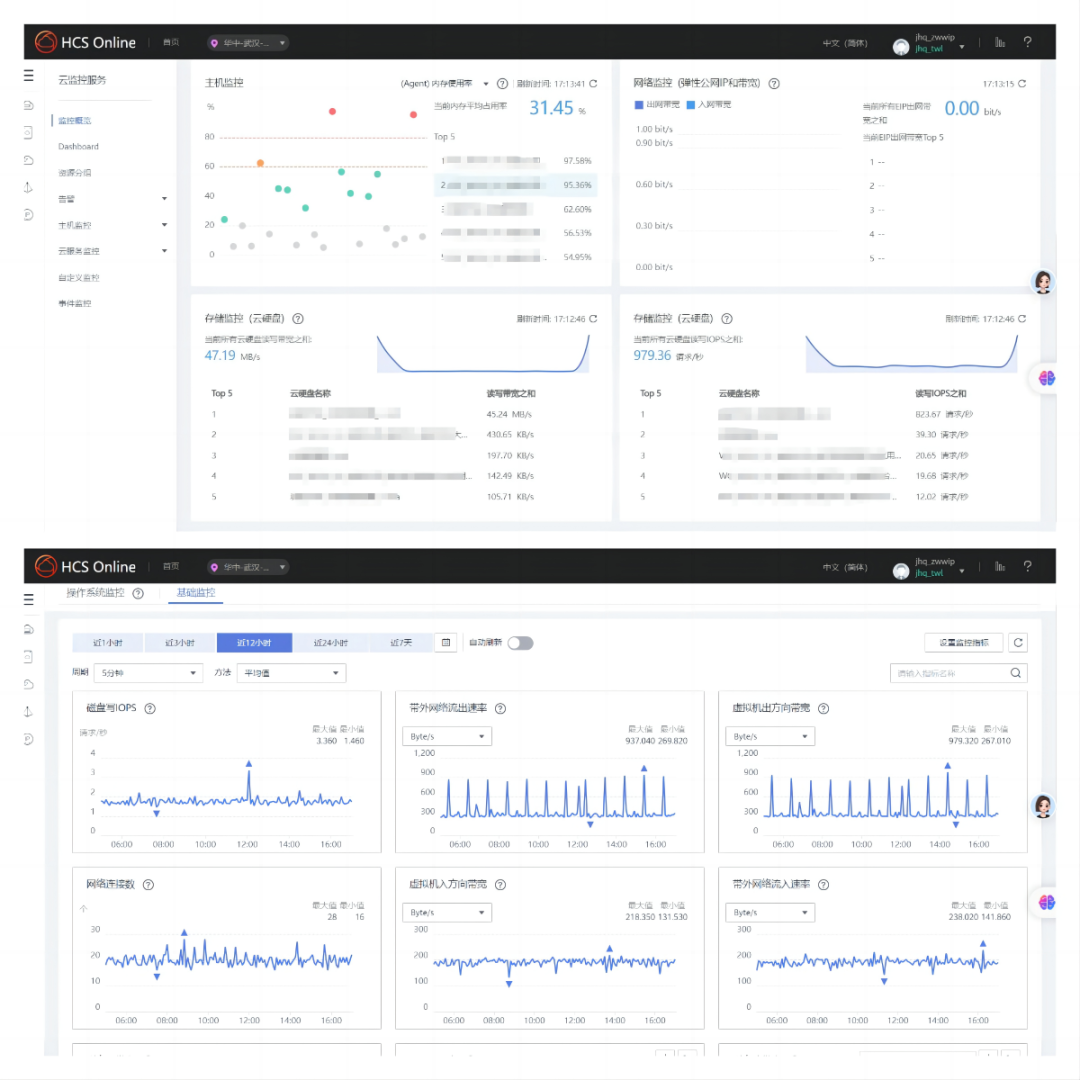Open Dashboard in the sidebar
1080x1080 pixels.
(x=79, y=147)
